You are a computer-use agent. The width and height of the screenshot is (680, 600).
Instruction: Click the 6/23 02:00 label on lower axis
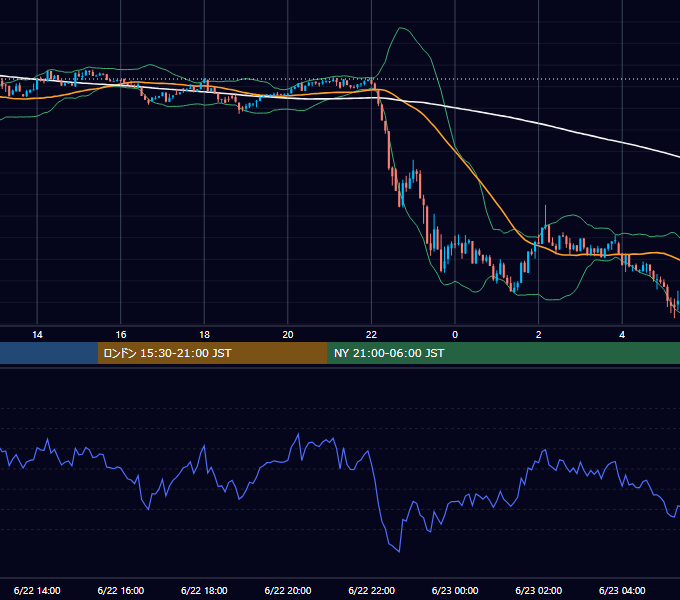pos(539,590)
